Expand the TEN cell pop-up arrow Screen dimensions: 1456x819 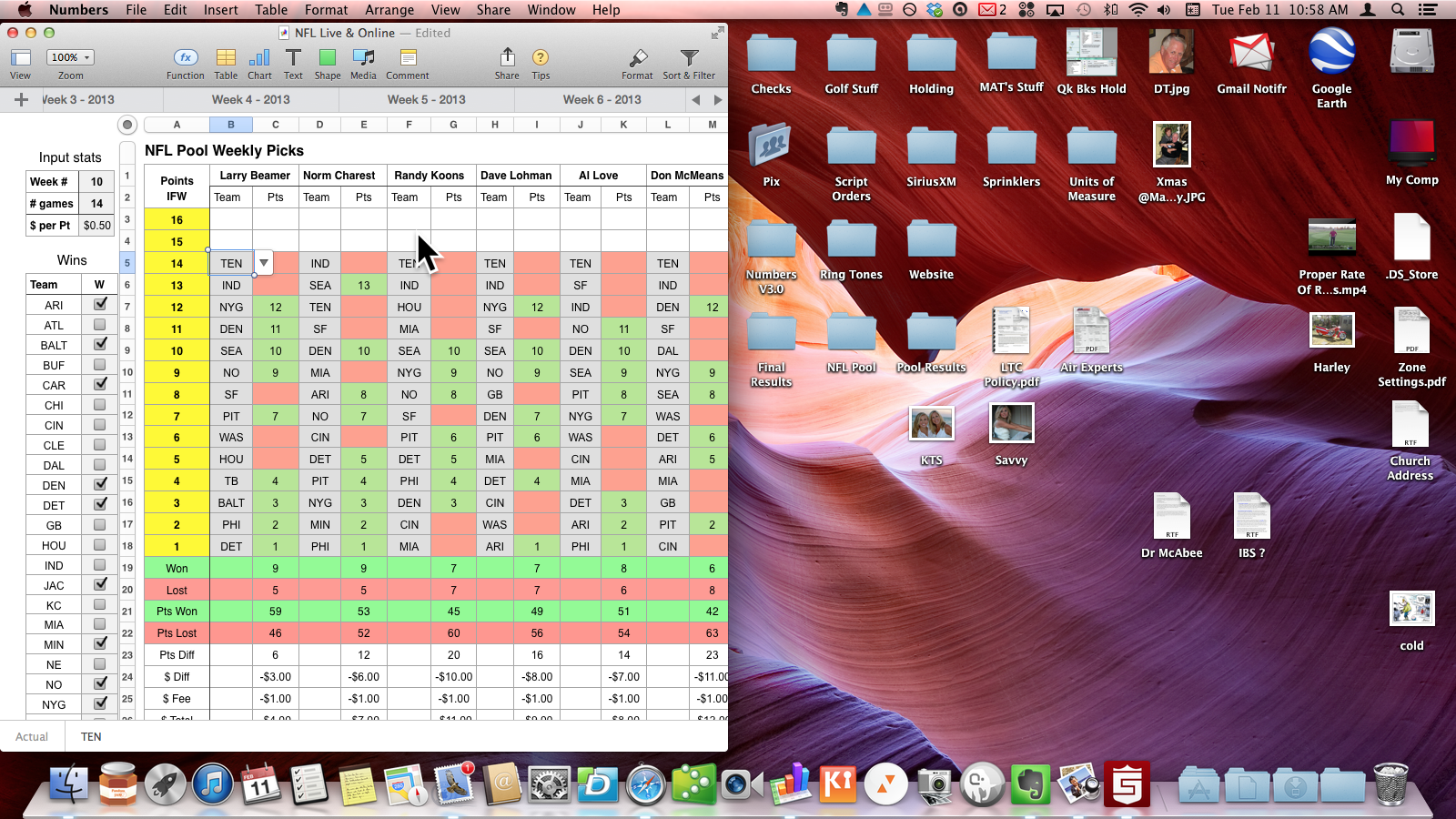pyautogui.click(x=264, y=263)
